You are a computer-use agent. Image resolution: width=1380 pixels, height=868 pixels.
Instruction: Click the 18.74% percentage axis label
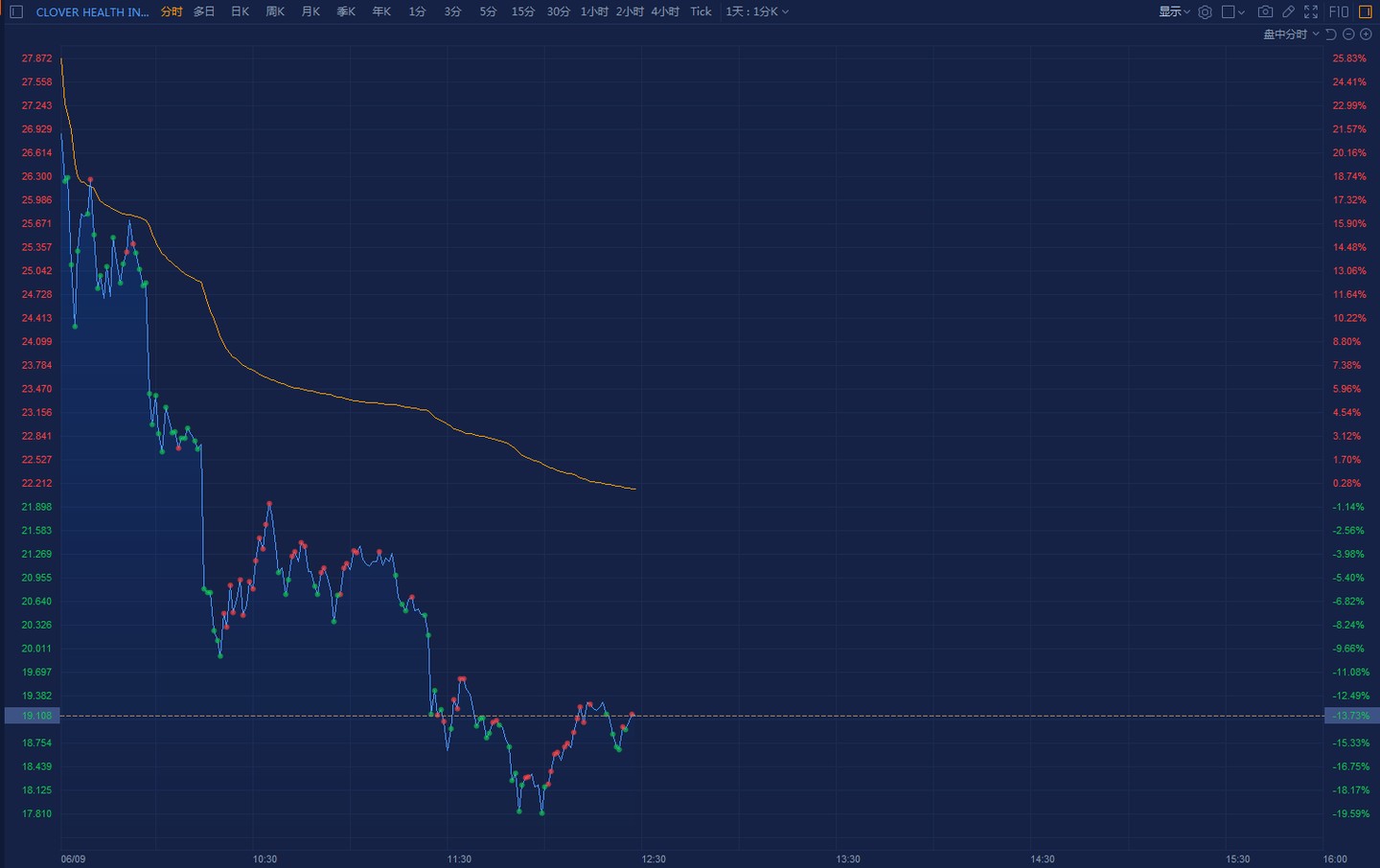(x=1349, y=176)
